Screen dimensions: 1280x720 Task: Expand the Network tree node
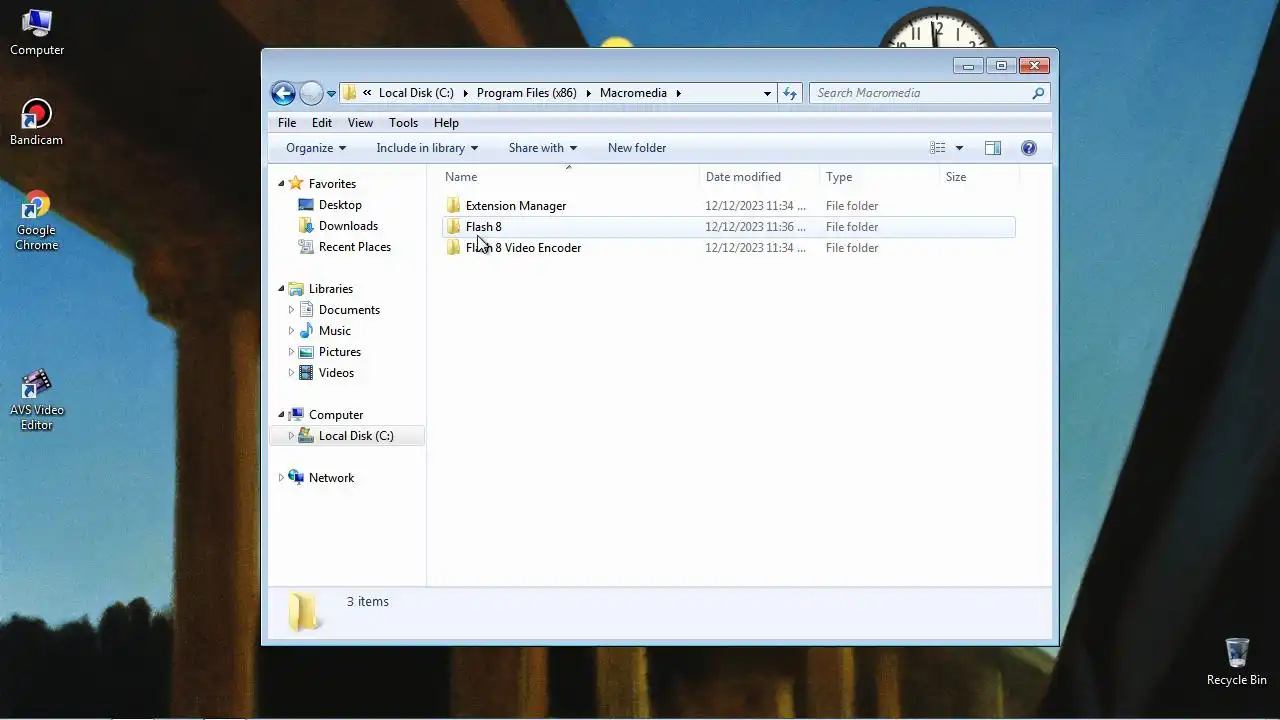[281, 478]
